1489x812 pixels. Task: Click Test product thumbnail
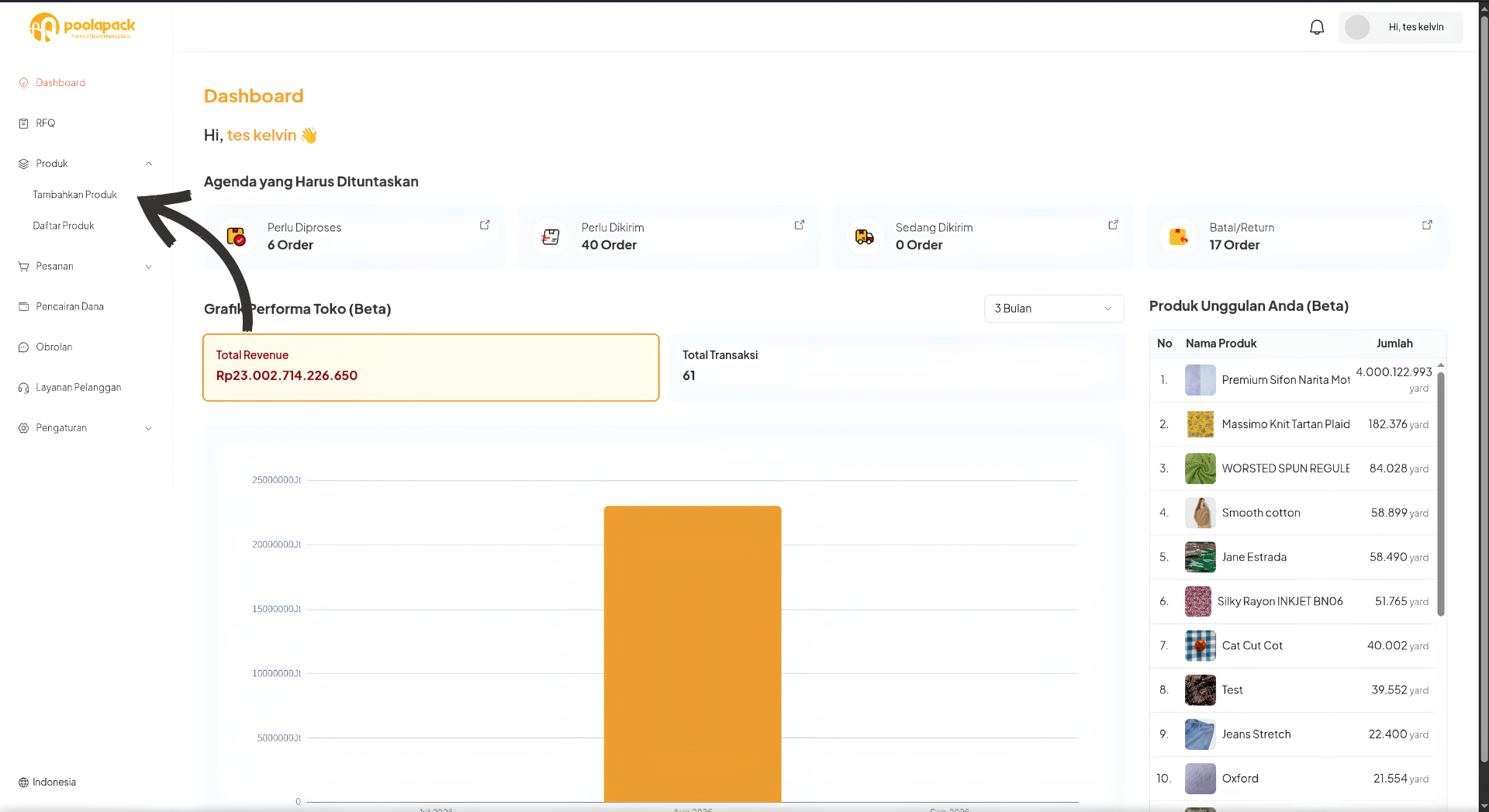1200,689
